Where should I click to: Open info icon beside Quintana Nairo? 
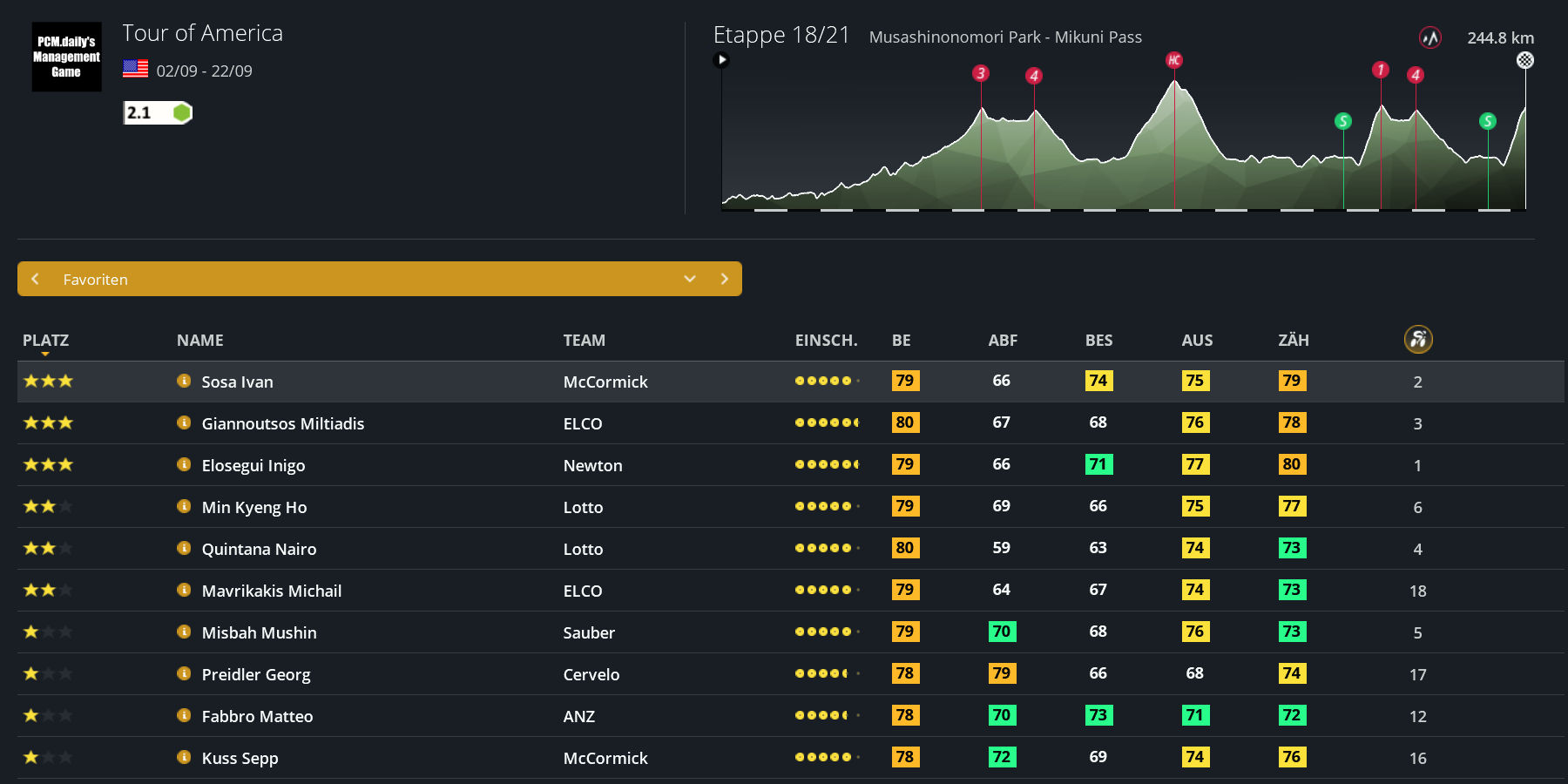pyautogui.click(x=184, y=548)
